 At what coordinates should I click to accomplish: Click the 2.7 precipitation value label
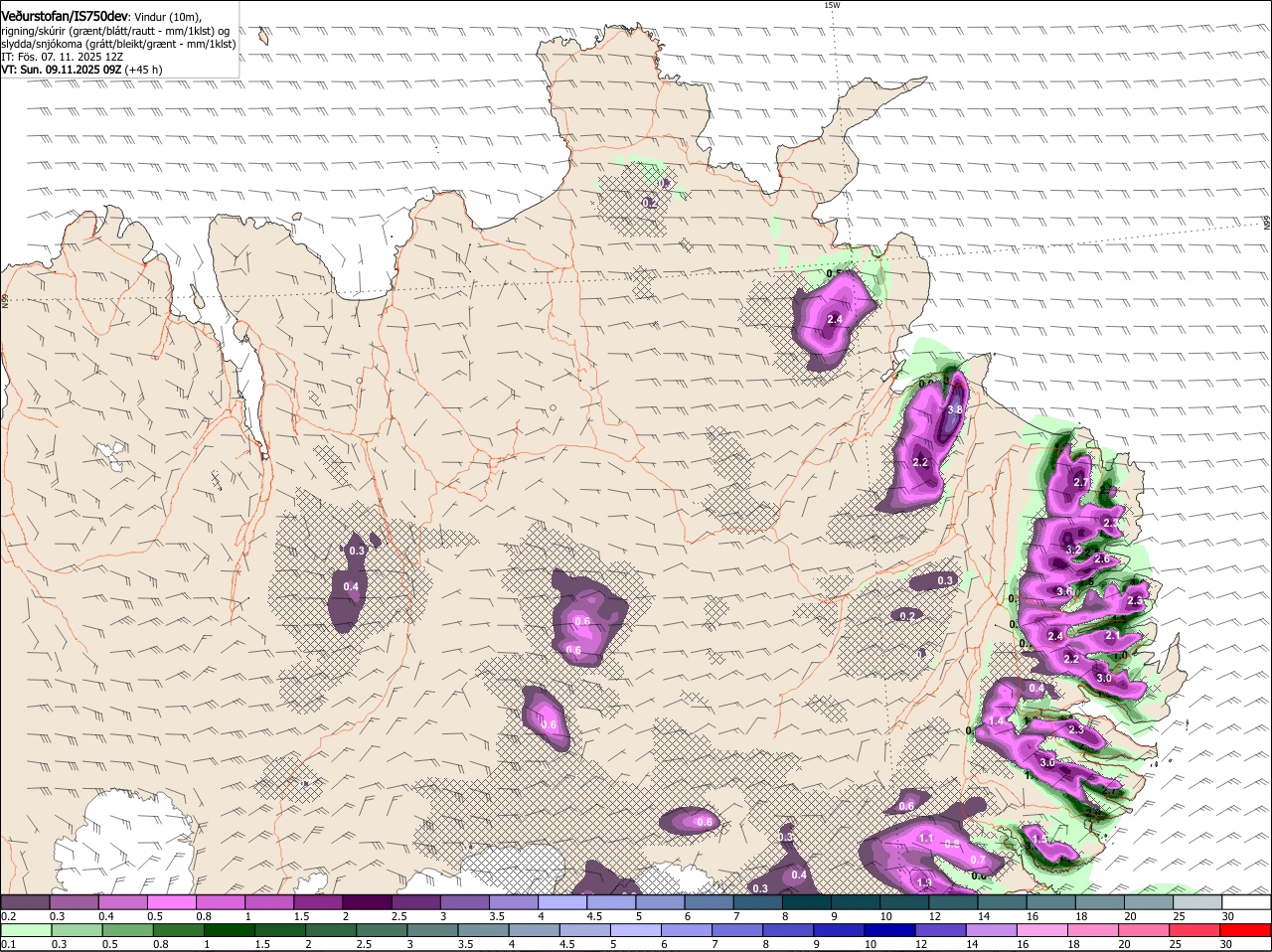click(1081, 482)
